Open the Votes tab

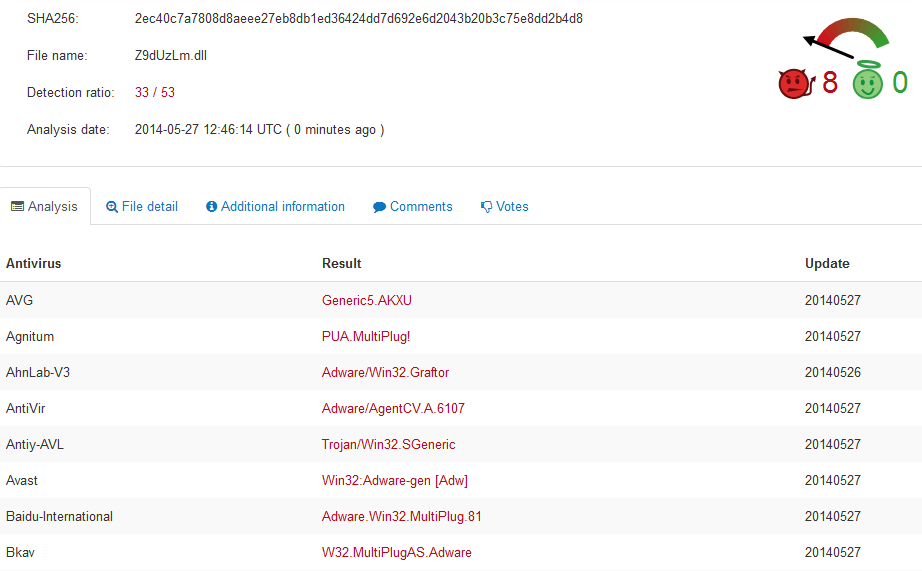[x=505, y=206]
